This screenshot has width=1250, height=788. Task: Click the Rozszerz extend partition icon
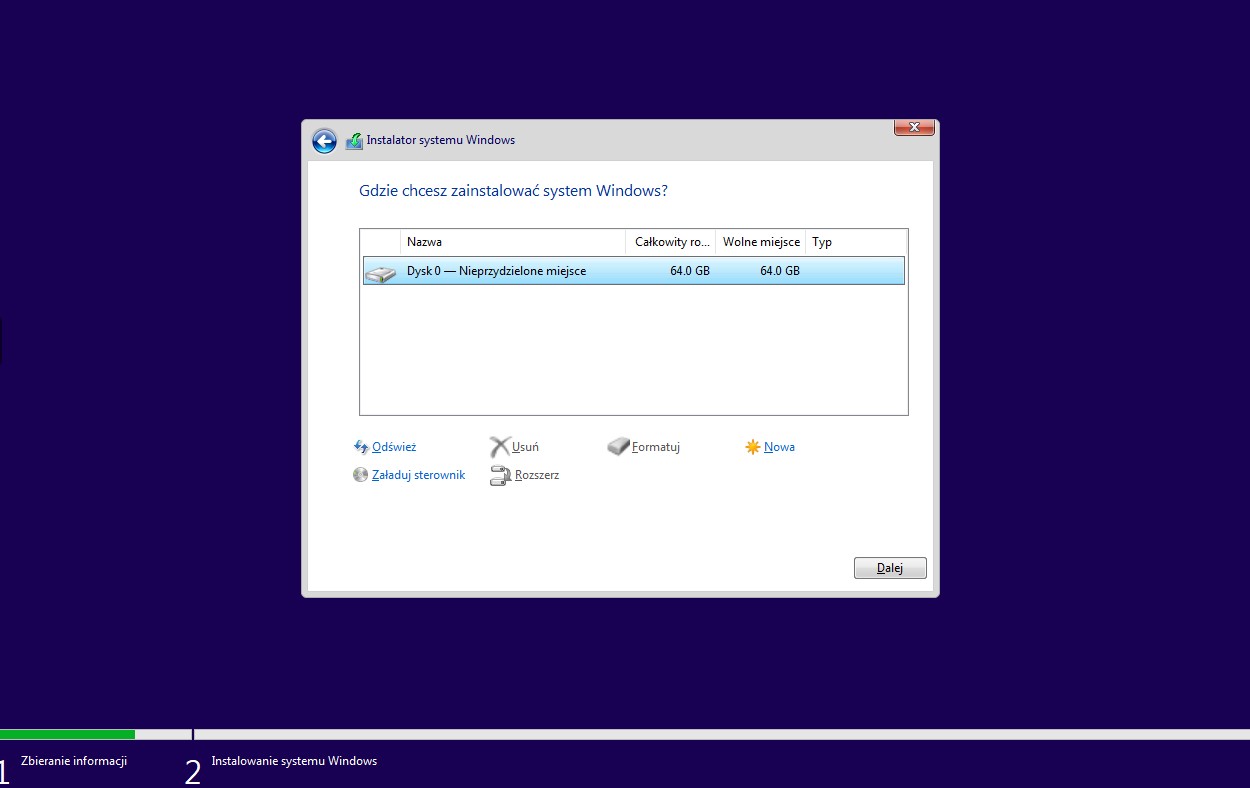pyautogui.click(x=500, y=476)
